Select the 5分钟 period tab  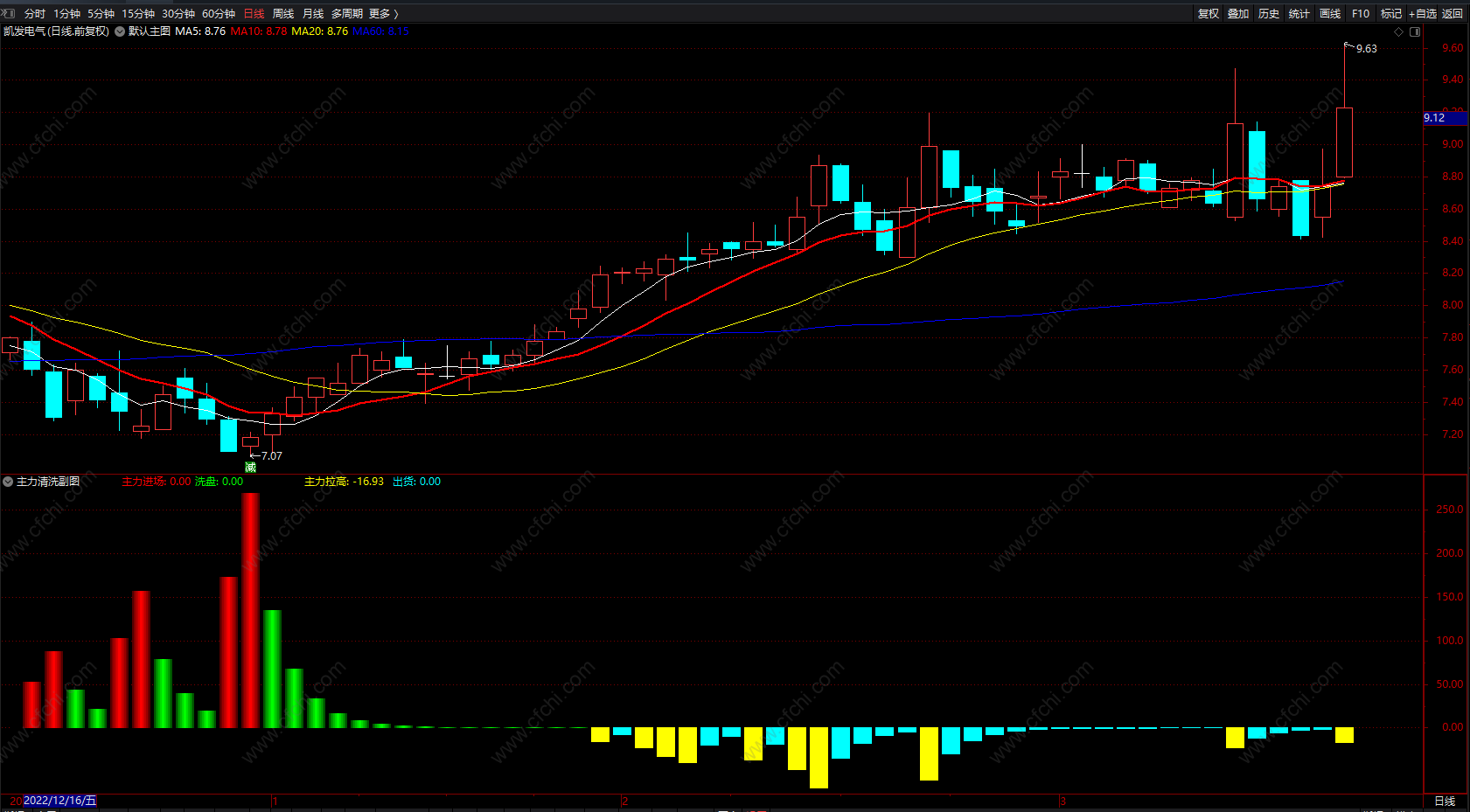coord(101,13)
